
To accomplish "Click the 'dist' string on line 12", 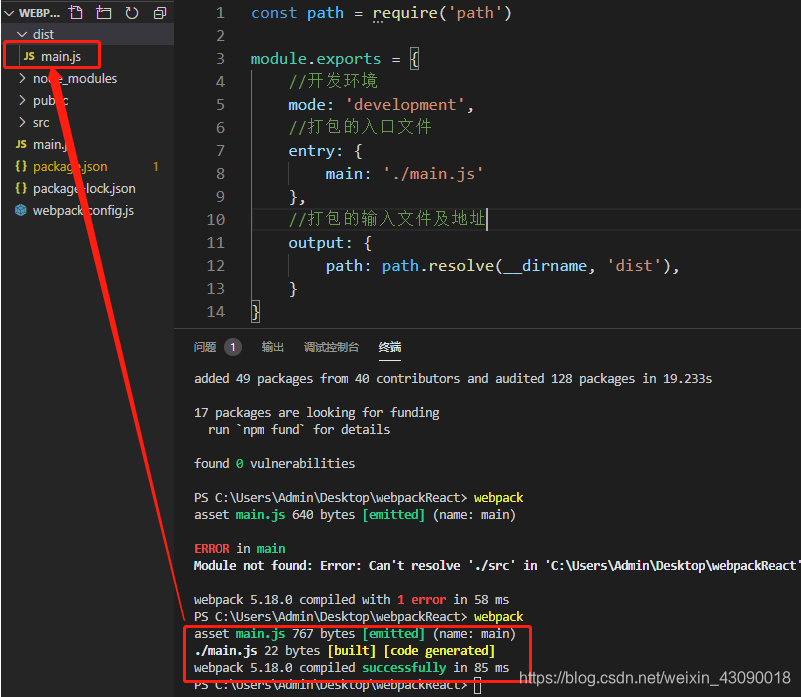I will [x=634, y=266].
